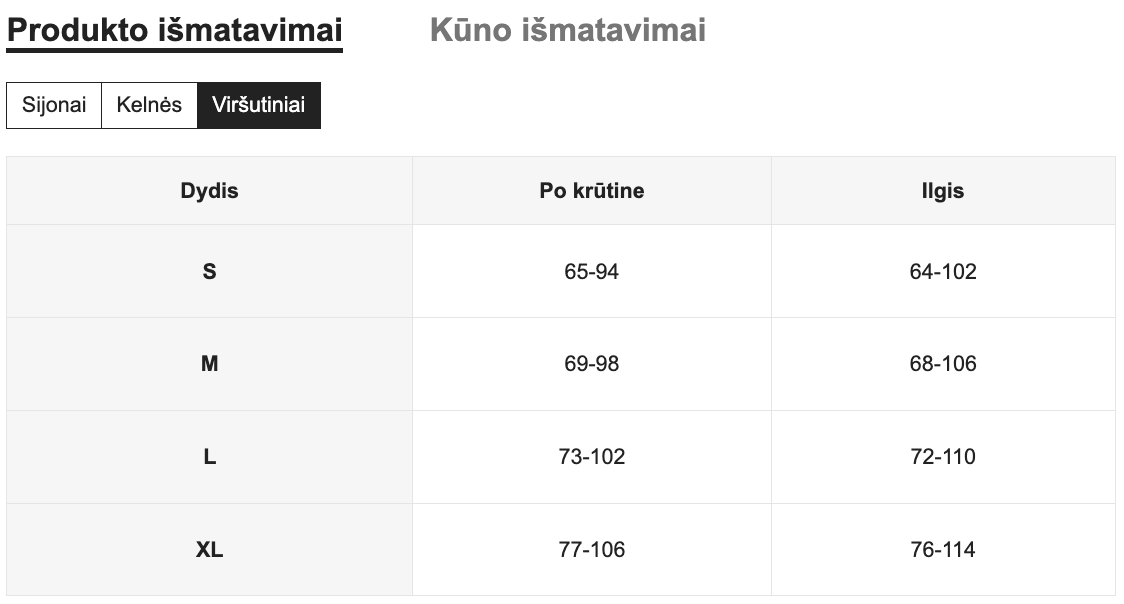Screen dimensions: 1124x604
Task: Click the XL size row label
Action: [x=209, y=549]
